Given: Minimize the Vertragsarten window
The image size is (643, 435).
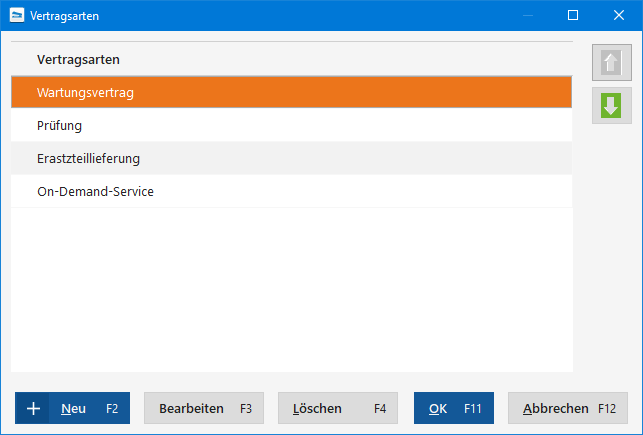Looking at the screenshot, I should click(527, 16).
